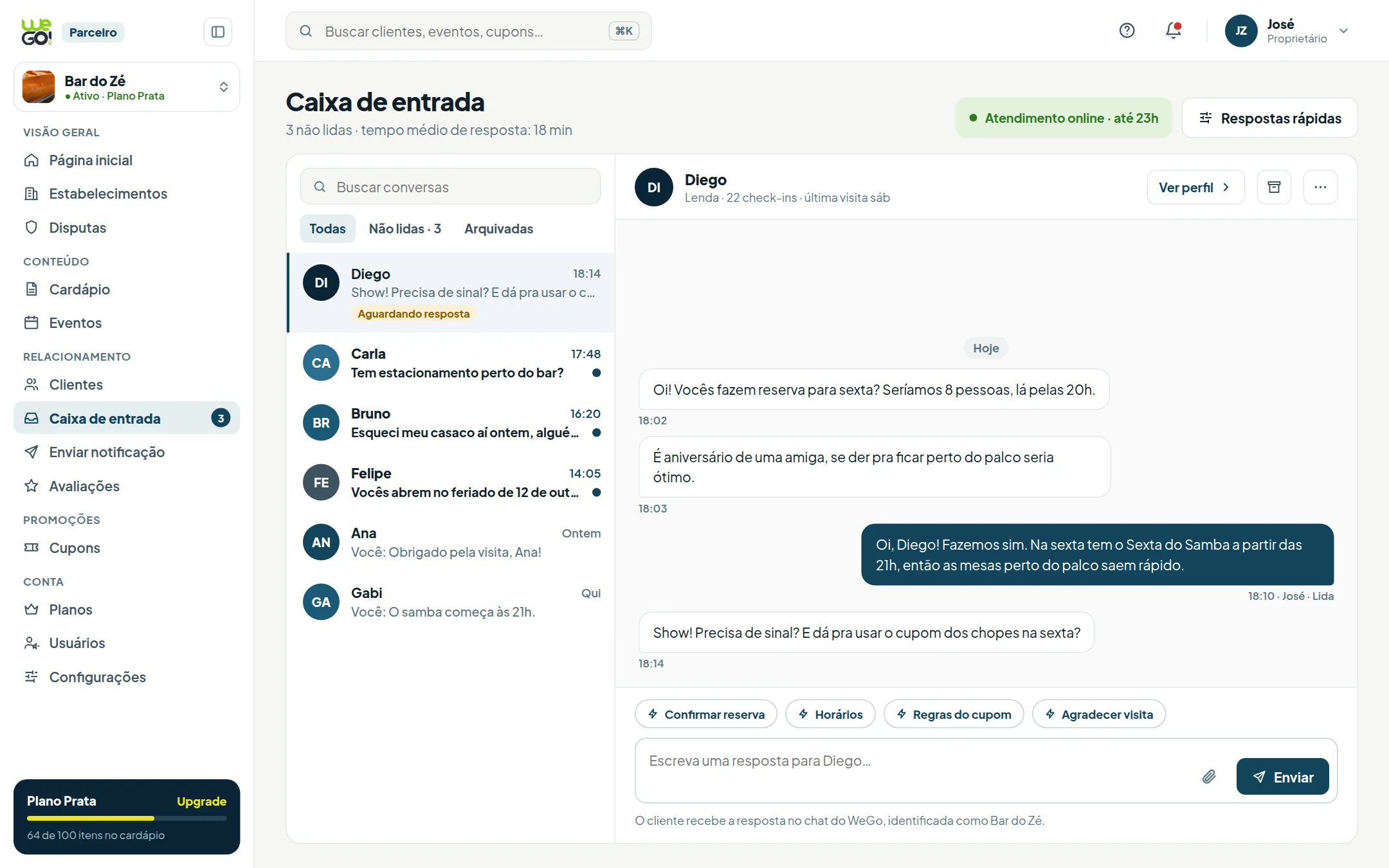Click Upgrade on the Plano Prata card
1389x868 pixels.
tap(201, 801)
